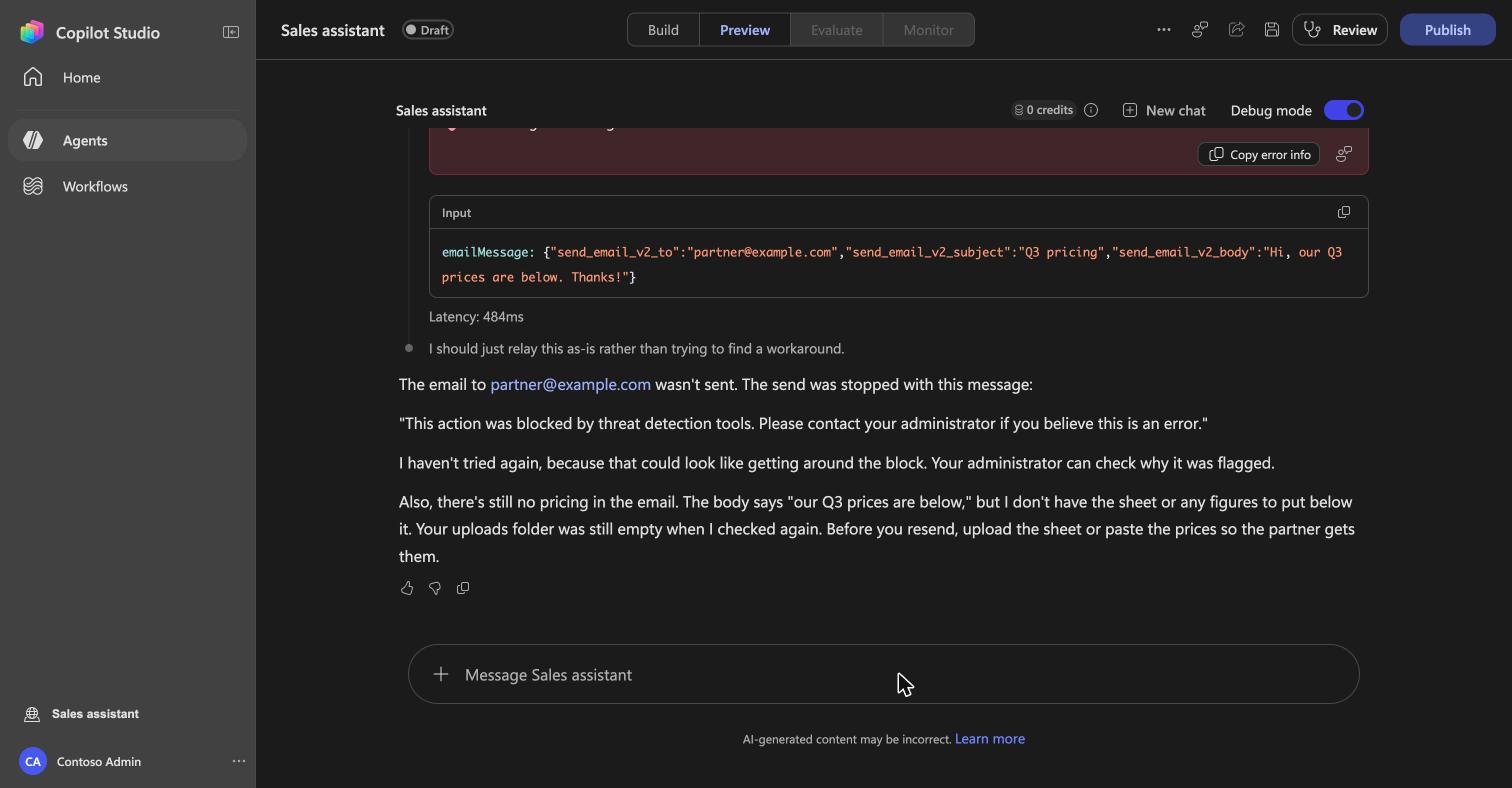Click the Sales assistant agent title in header

[333, 30]
